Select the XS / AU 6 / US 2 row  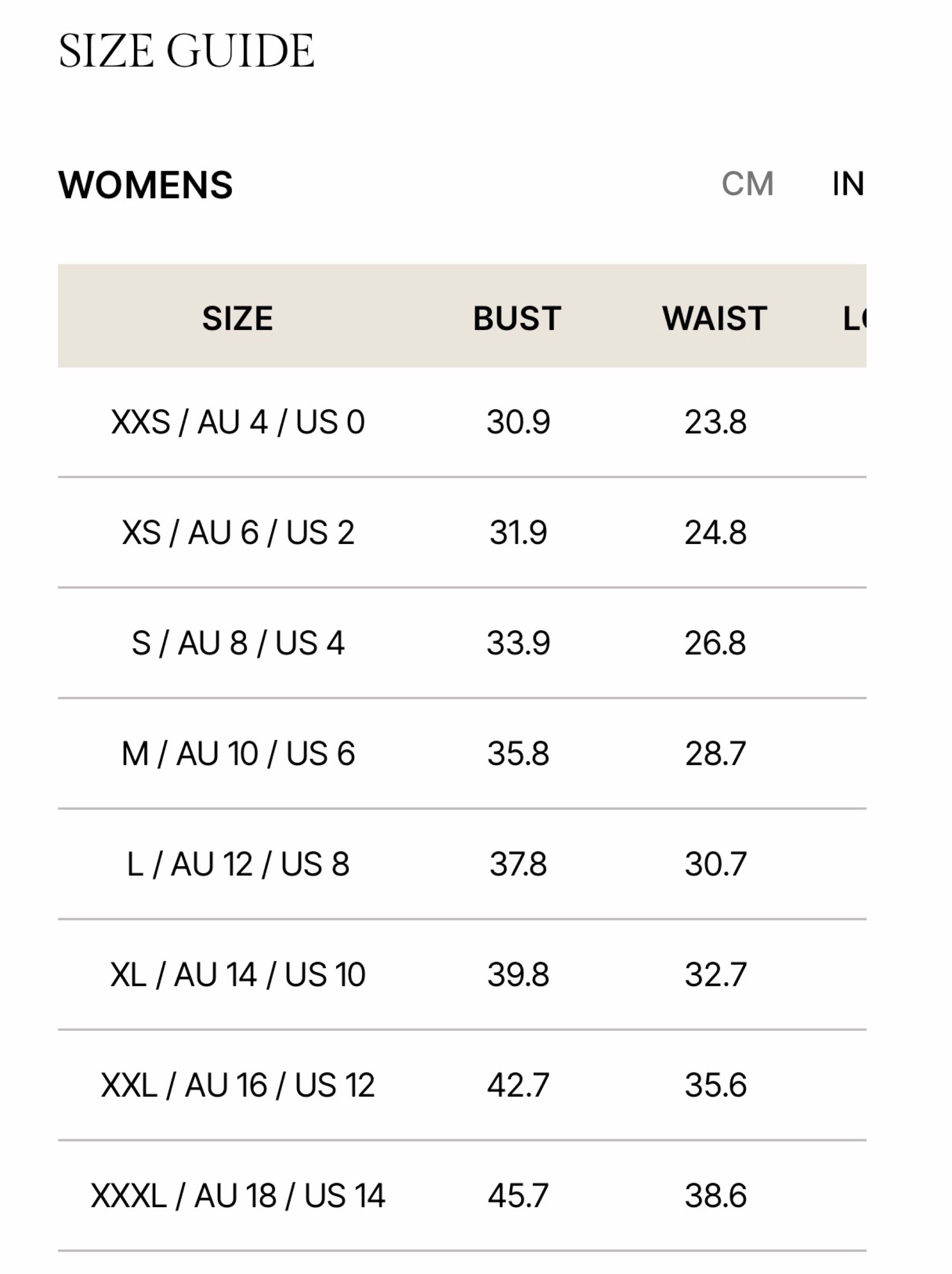(462, 533)
